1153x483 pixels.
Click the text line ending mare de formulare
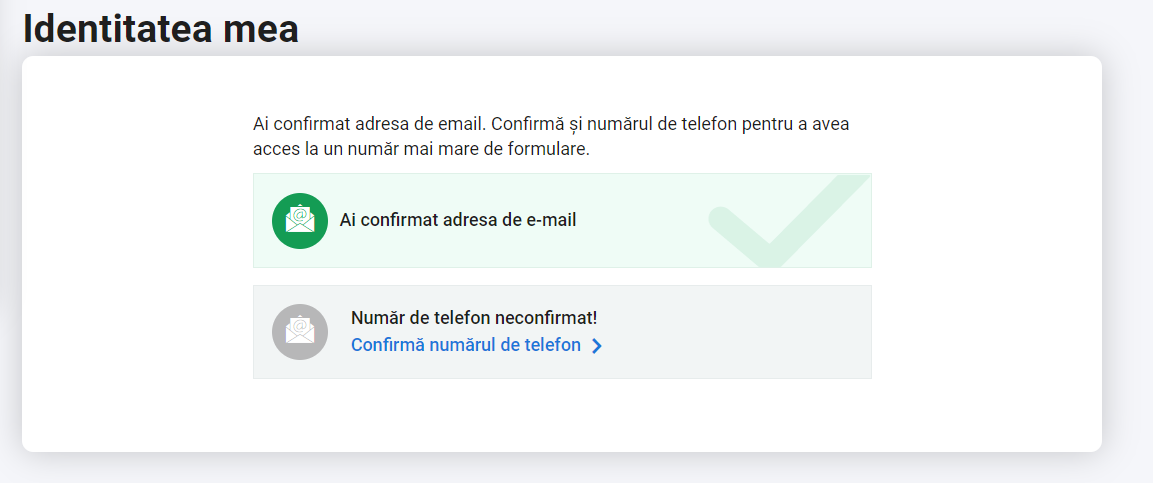pos(421,149)
